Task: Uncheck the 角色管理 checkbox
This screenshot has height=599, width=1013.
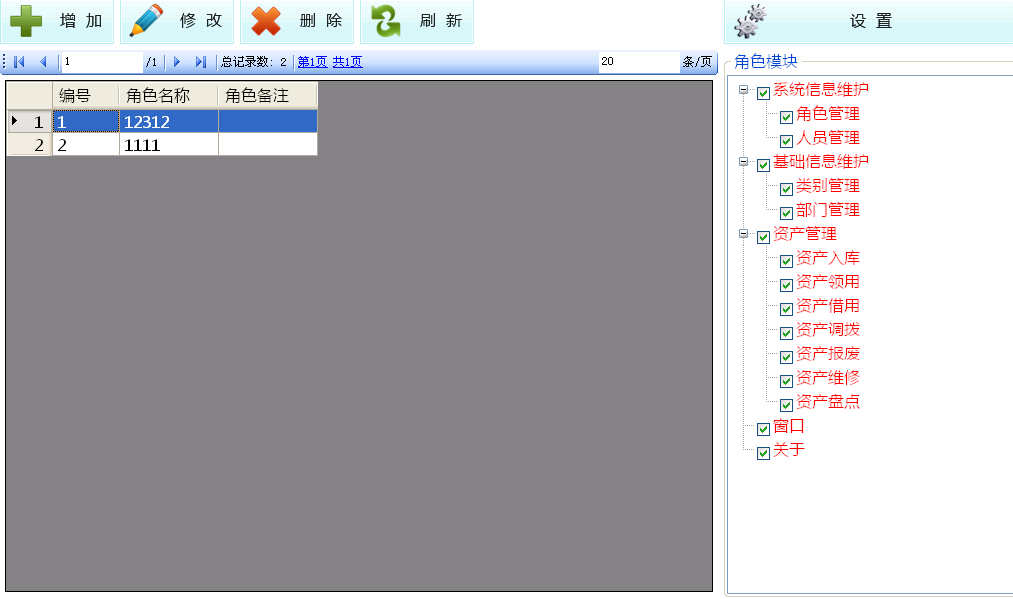Action: point(787,117)
